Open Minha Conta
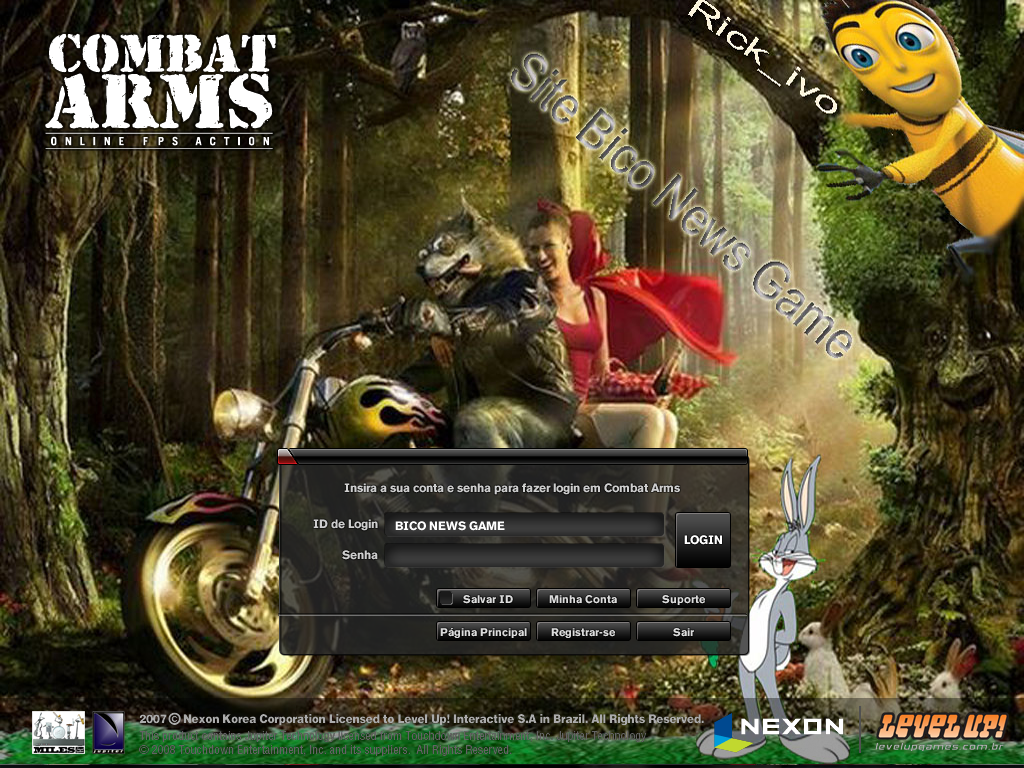 tap(583, 598)
